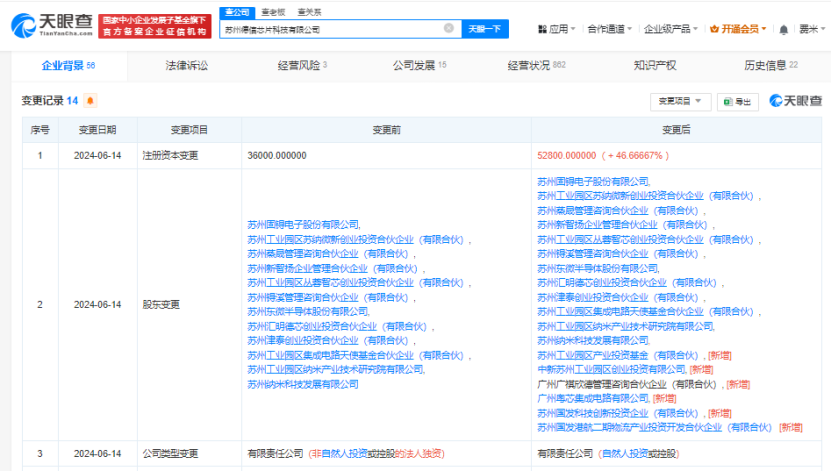Click the orange alert bell beside 变更记录

pos(90,101)
